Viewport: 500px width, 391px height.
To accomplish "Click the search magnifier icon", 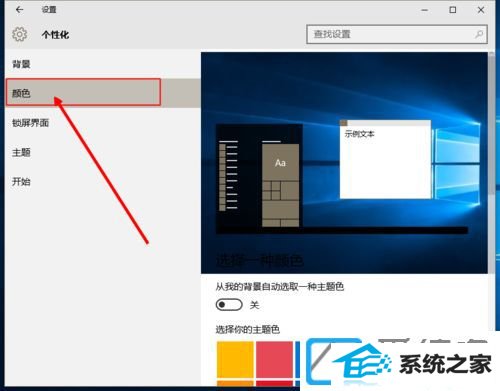I will tap(479, 34).
